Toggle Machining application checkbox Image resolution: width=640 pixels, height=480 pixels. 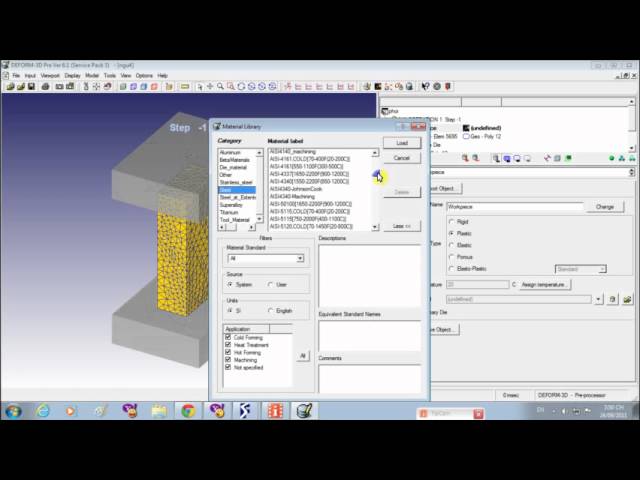pos(228,360)
